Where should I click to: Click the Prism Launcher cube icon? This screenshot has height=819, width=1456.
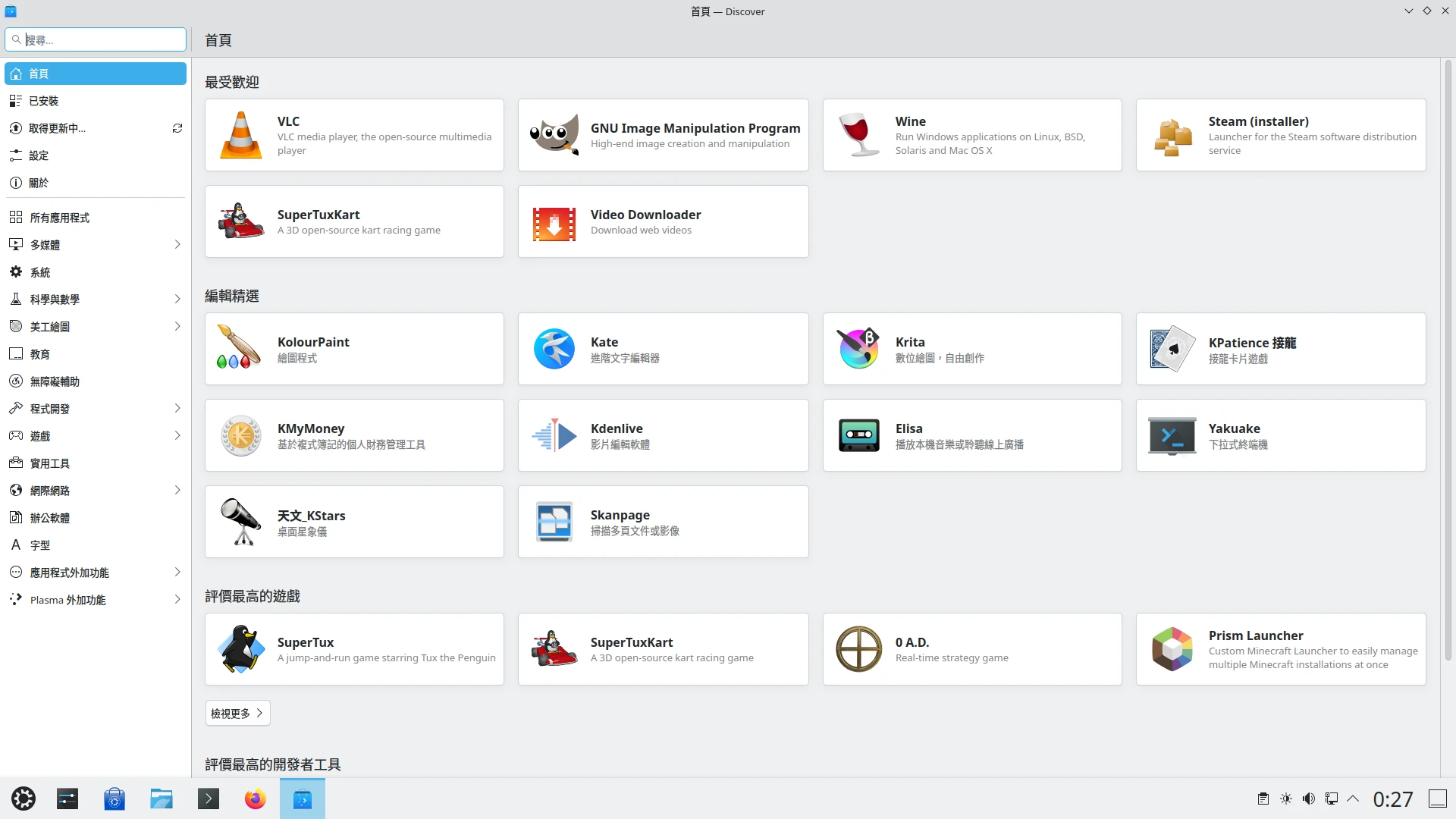[x=1172, y=649]
